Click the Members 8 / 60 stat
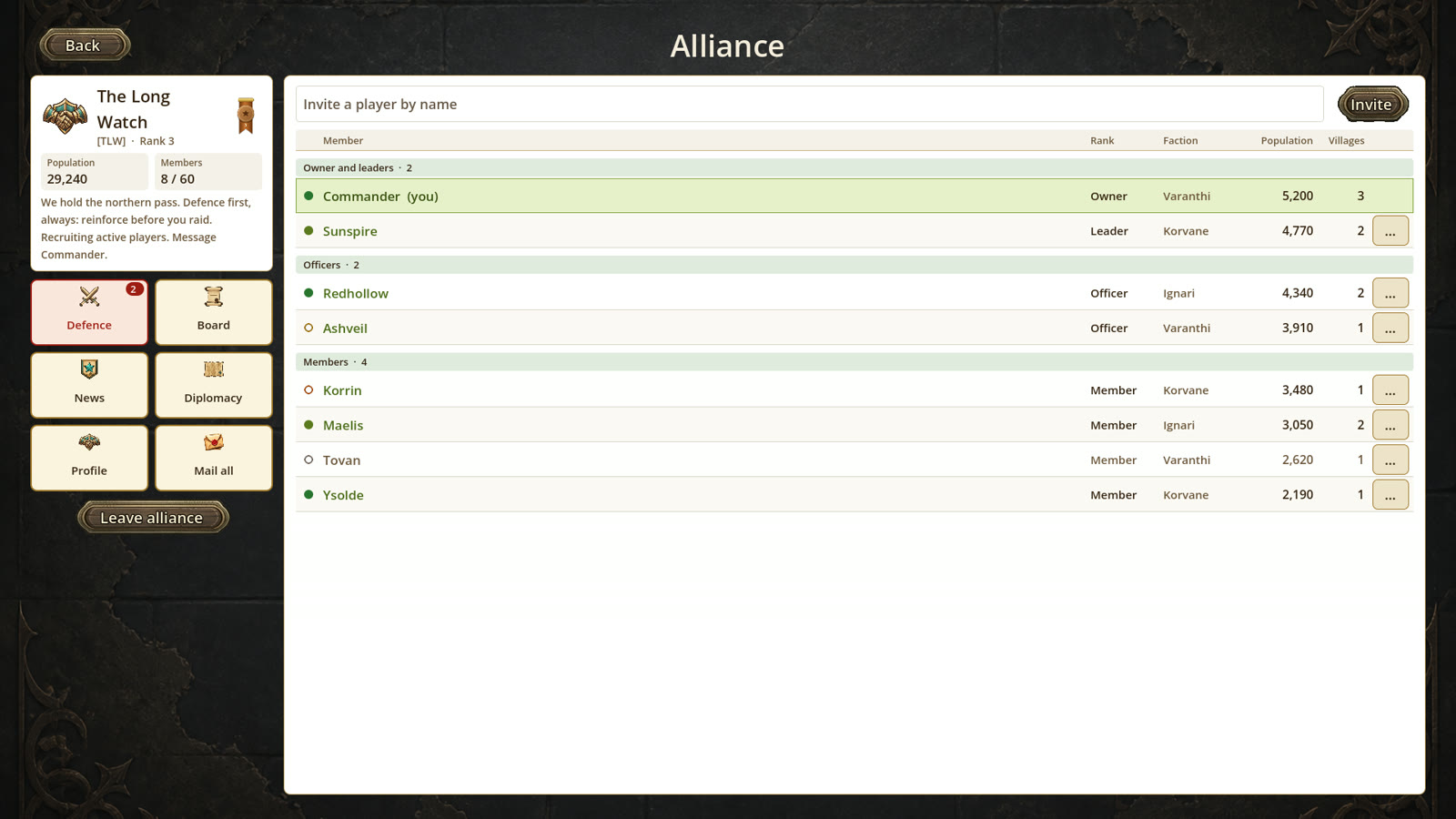 207,171
